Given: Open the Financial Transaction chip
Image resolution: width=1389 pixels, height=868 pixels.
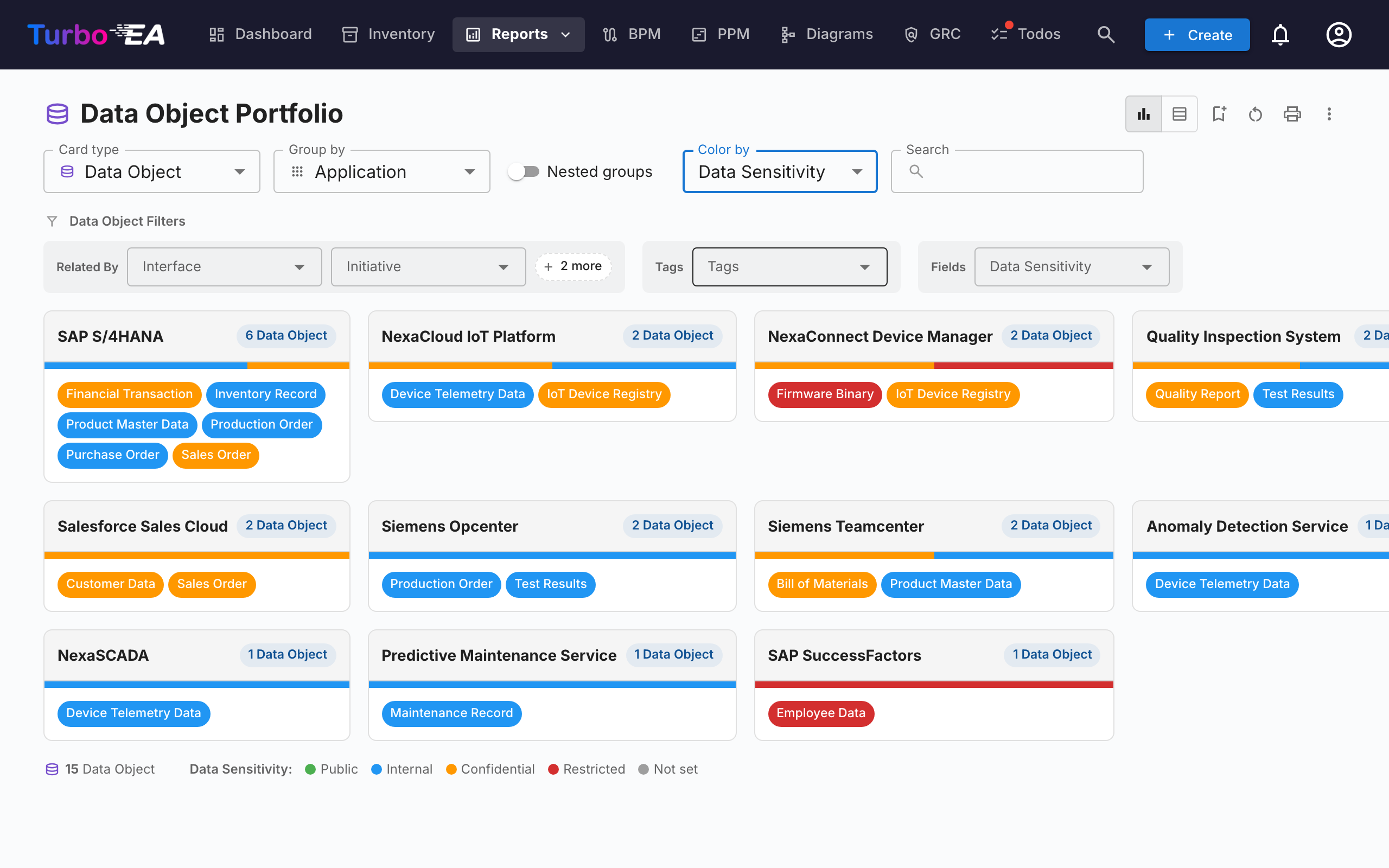Looking at the screenshot, I should click(129, 394).
